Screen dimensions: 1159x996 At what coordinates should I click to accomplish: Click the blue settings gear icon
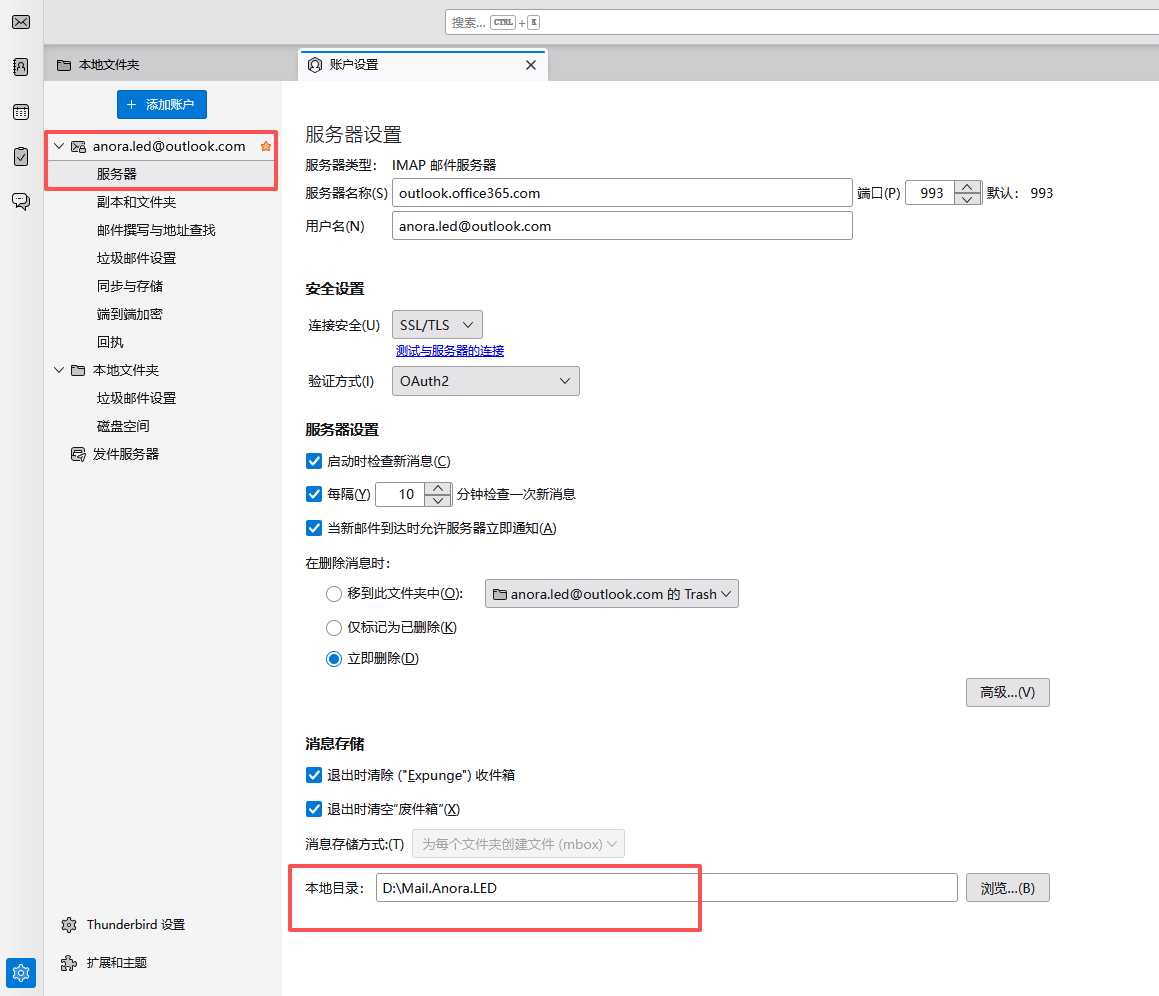[21, 972]
